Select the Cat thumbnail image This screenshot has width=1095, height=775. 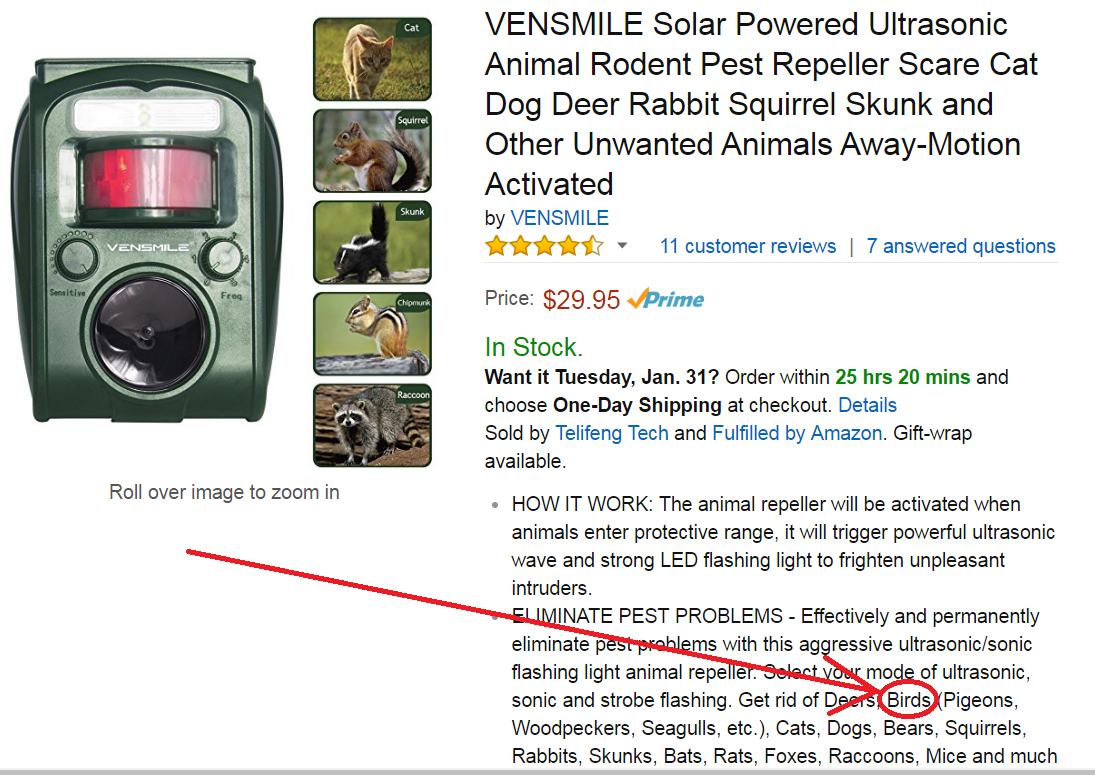[372, 59]
